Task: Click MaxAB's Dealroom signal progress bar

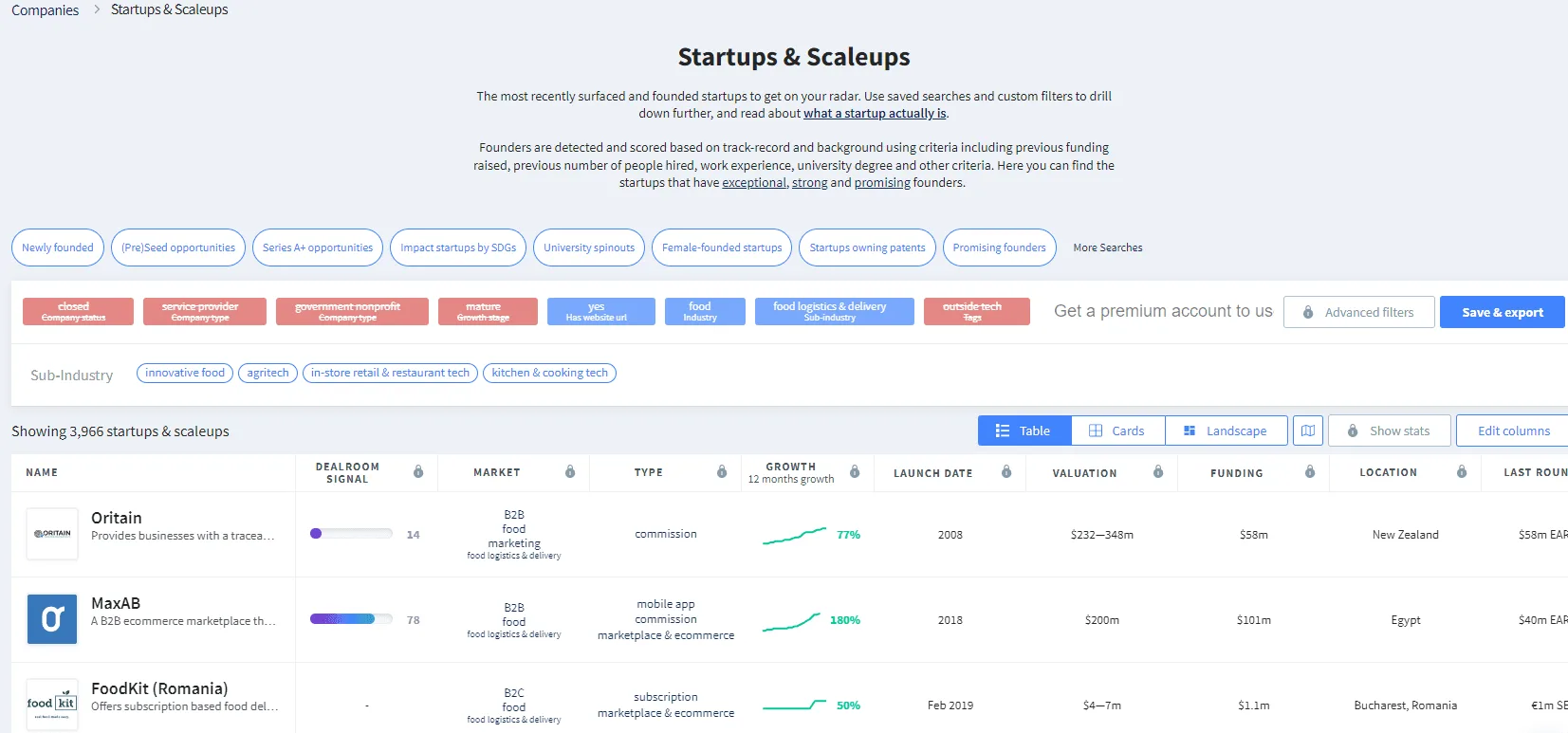Action: tap(350, 618)
